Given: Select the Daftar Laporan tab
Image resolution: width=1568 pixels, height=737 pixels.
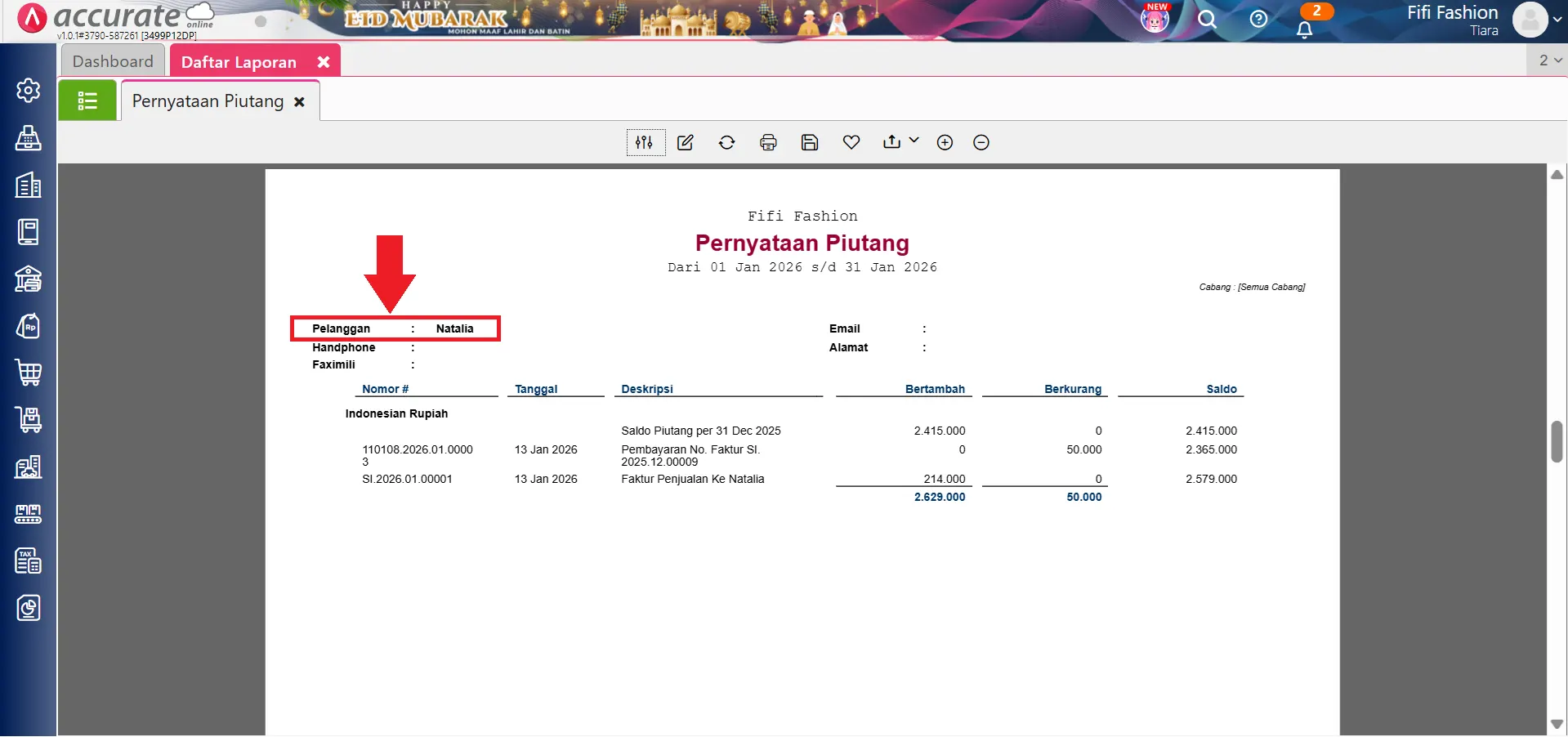Looking at the screenshot, I should pos(238,60).
